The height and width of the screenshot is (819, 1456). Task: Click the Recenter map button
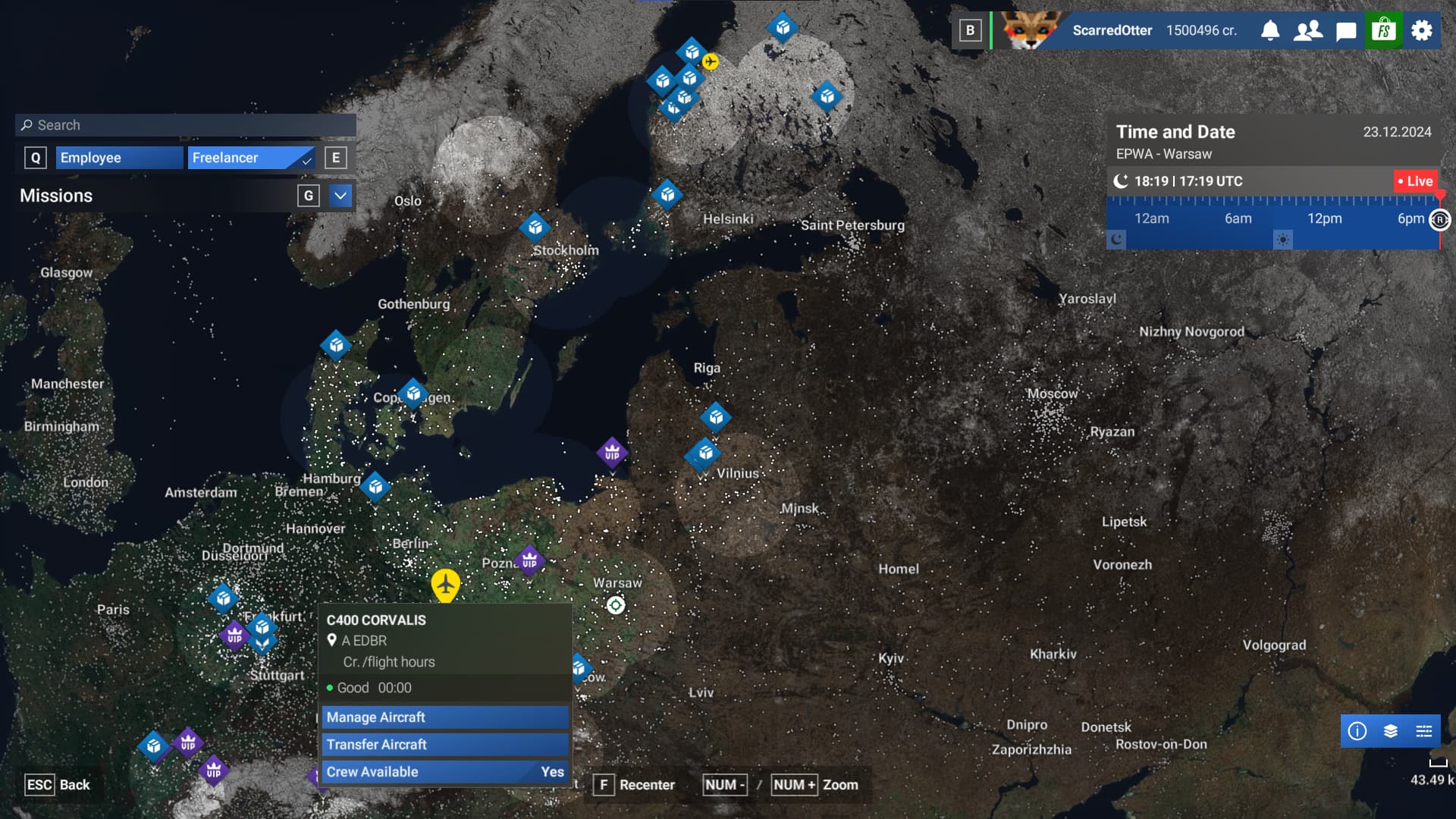[x=635, y=785]
